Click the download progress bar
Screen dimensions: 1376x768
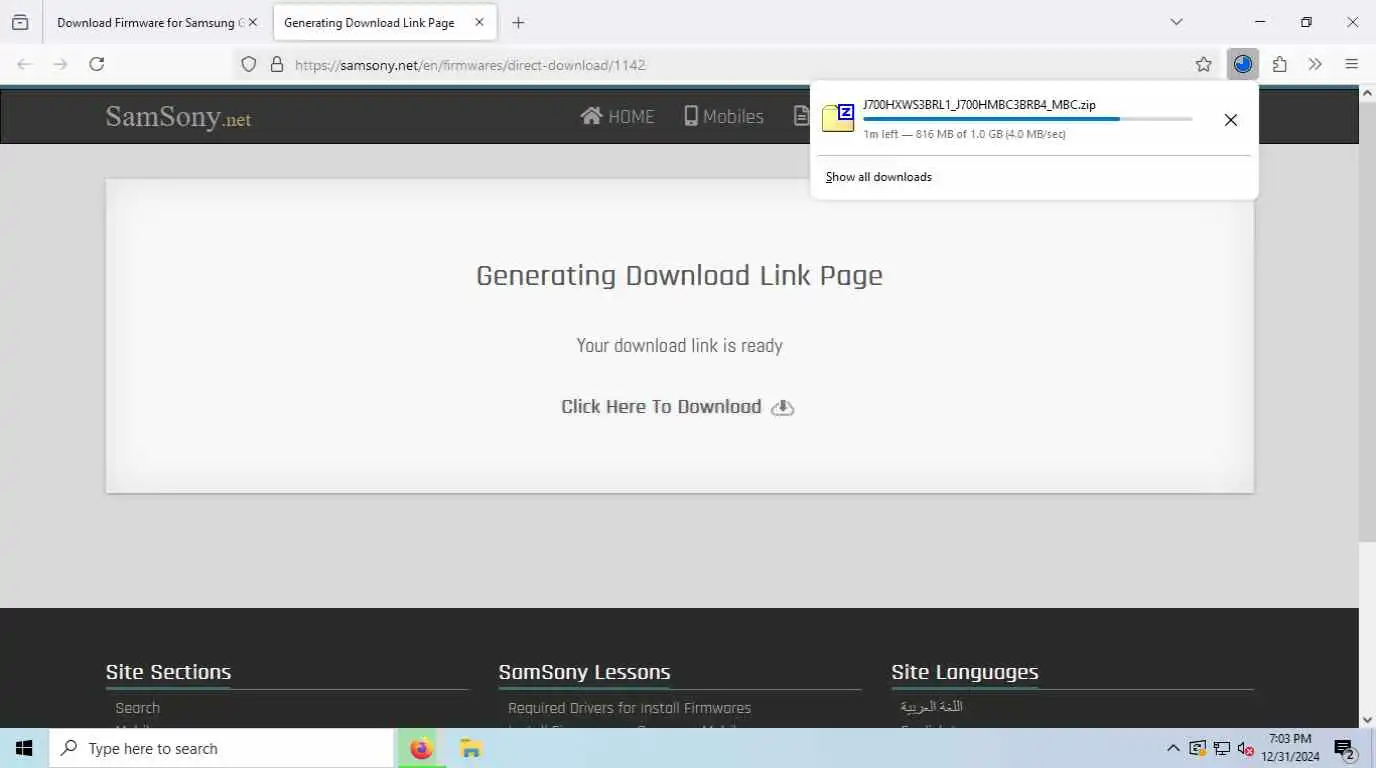coord(1027,119)
